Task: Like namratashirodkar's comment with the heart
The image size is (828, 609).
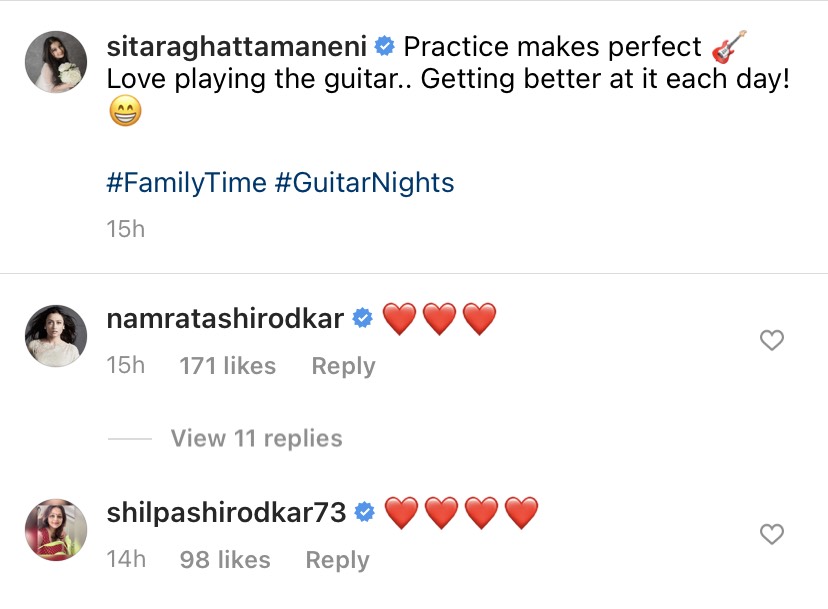Action: click(x=772, y=341)
